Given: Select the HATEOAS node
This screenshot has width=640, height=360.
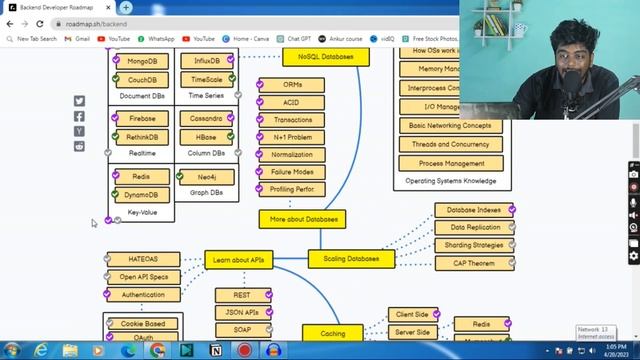Looking at the screenshot, I should click(x=144, y=259).
